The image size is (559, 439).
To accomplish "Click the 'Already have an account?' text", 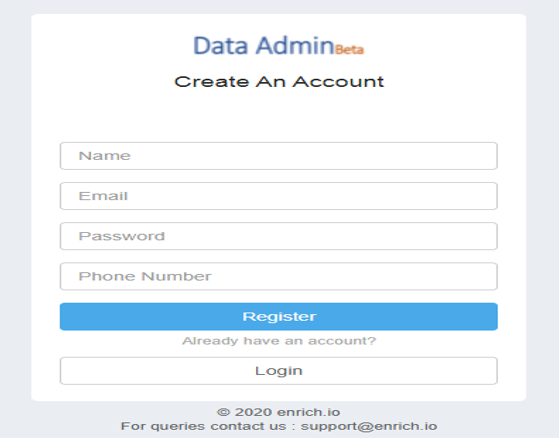I will (279, 341).
